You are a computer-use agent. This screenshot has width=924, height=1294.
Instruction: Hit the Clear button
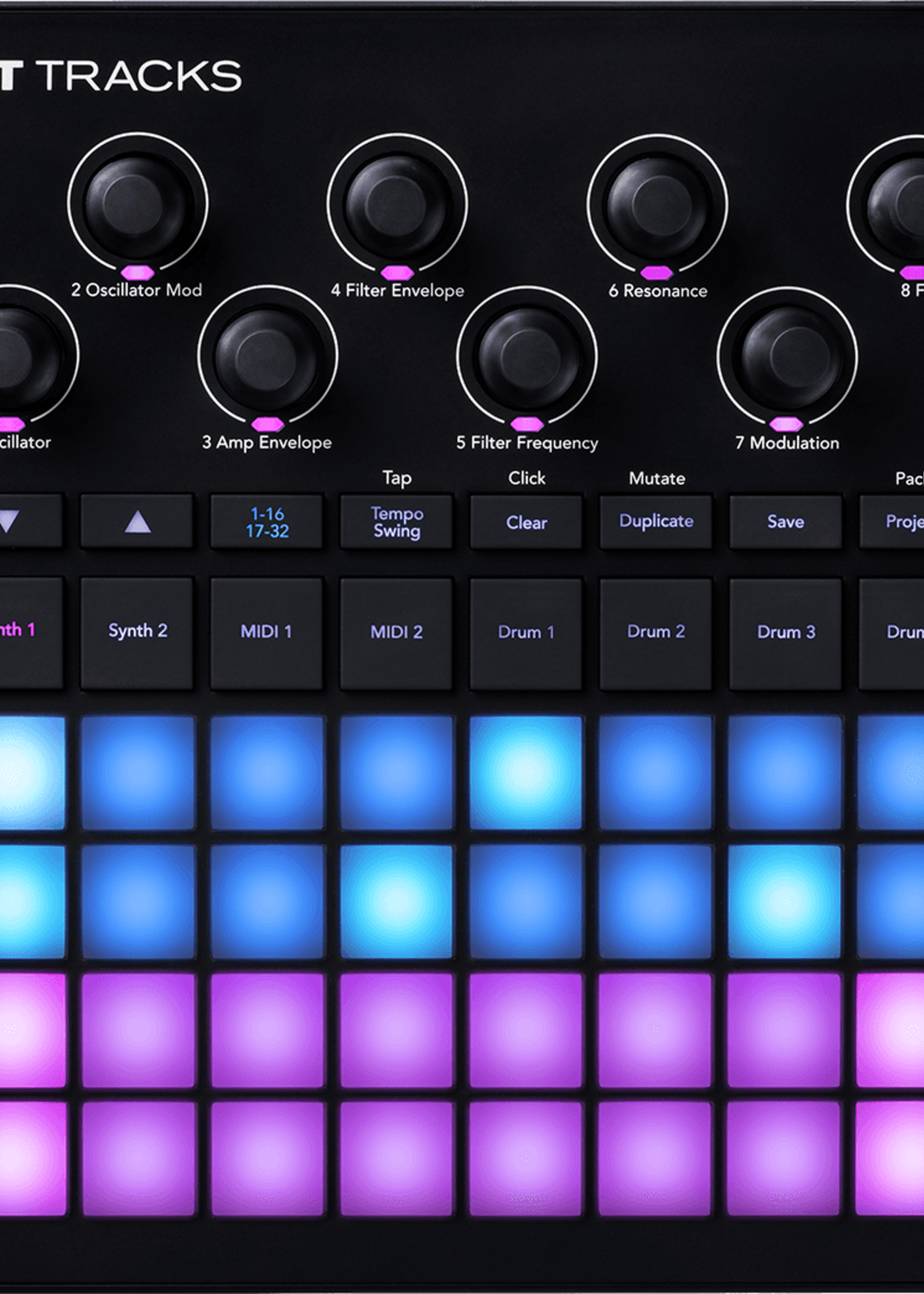tap(526, 523)
